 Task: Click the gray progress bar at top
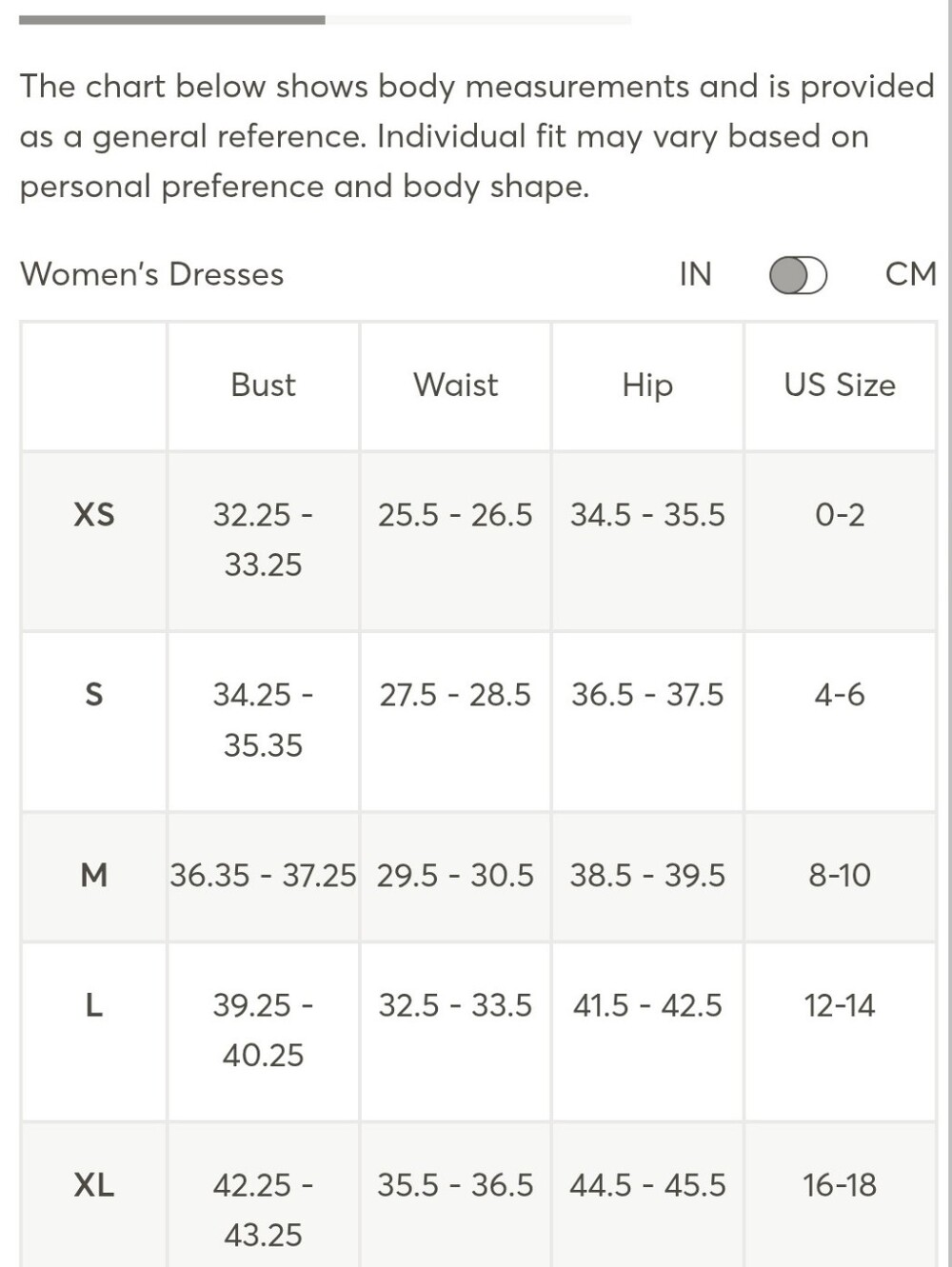[172, 19]
